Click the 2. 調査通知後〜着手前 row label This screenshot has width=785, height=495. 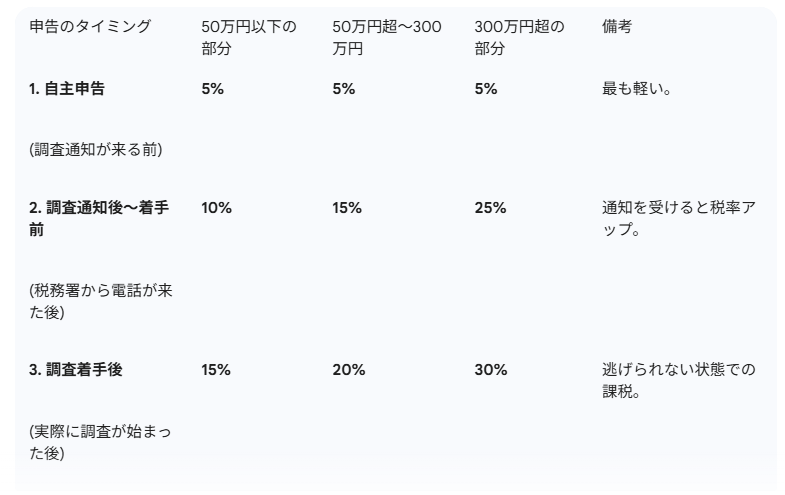98,218
